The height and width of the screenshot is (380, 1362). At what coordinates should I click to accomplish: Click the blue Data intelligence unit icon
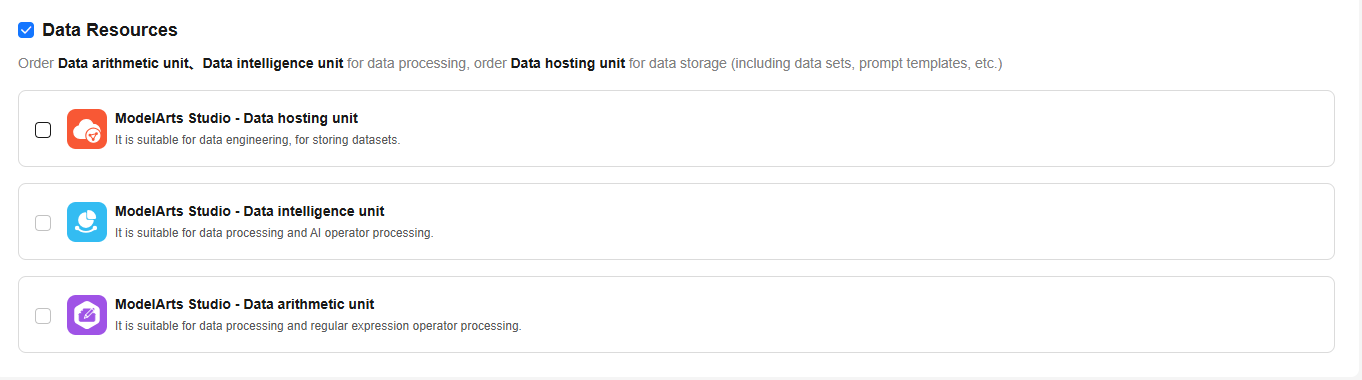point(87,222)
